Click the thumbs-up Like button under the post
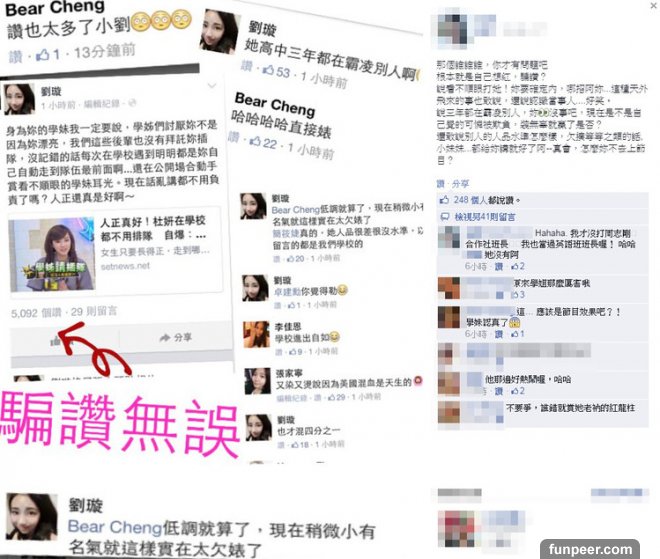660x559 pixels. click(x=55, y=341)
